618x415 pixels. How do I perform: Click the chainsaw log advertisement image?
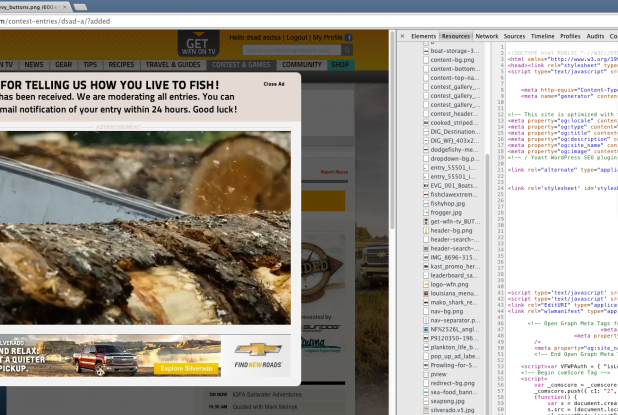point(145,228)
